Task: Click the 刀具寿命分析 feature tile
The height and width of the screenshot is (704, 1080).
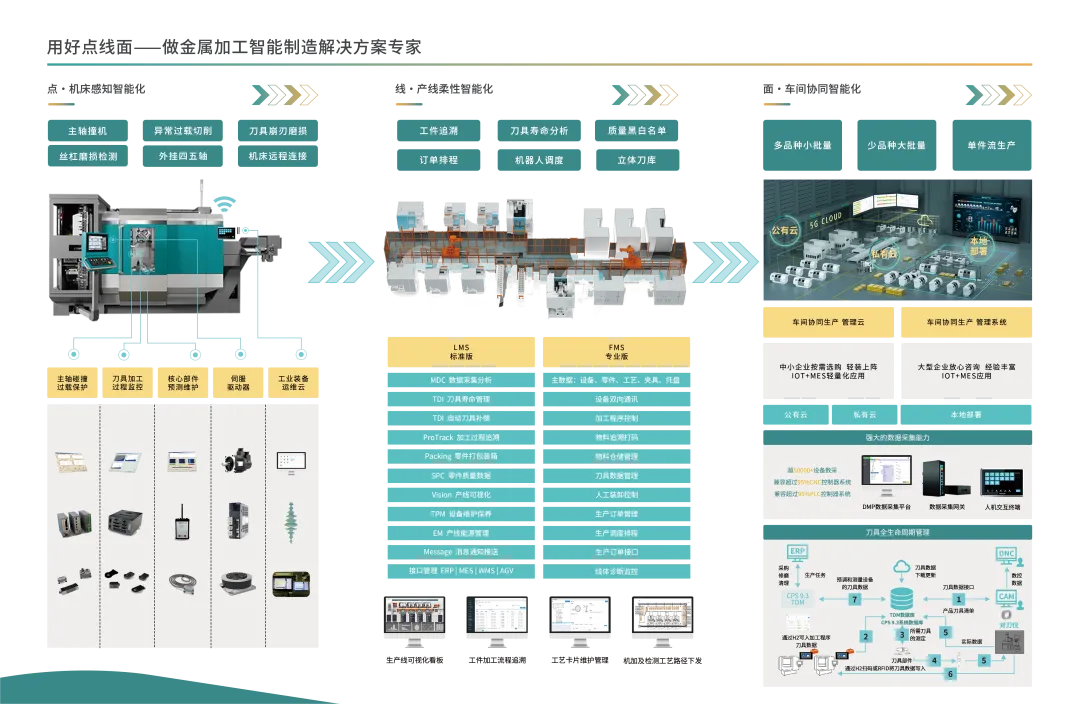Action: click(x=539, y=131)
